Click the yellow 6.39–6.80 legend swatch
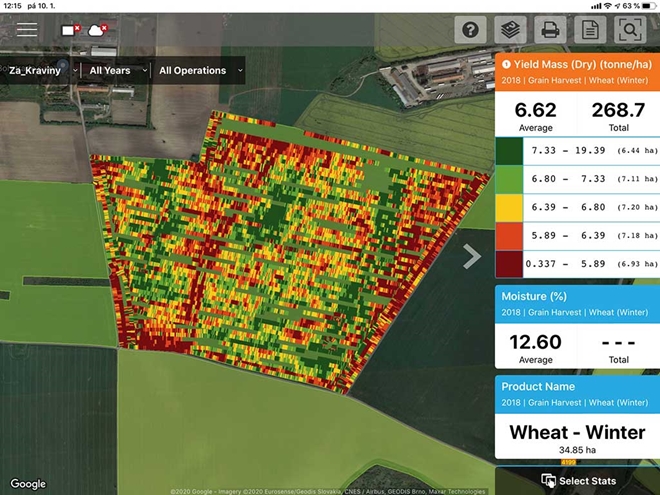 pyautogui.click(x=510, y=211)
